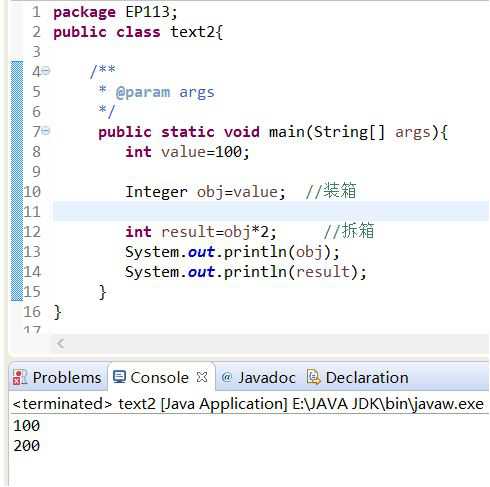
Task: Collapse the Javadoc comment fold at line 4
Action: (46, 71)
